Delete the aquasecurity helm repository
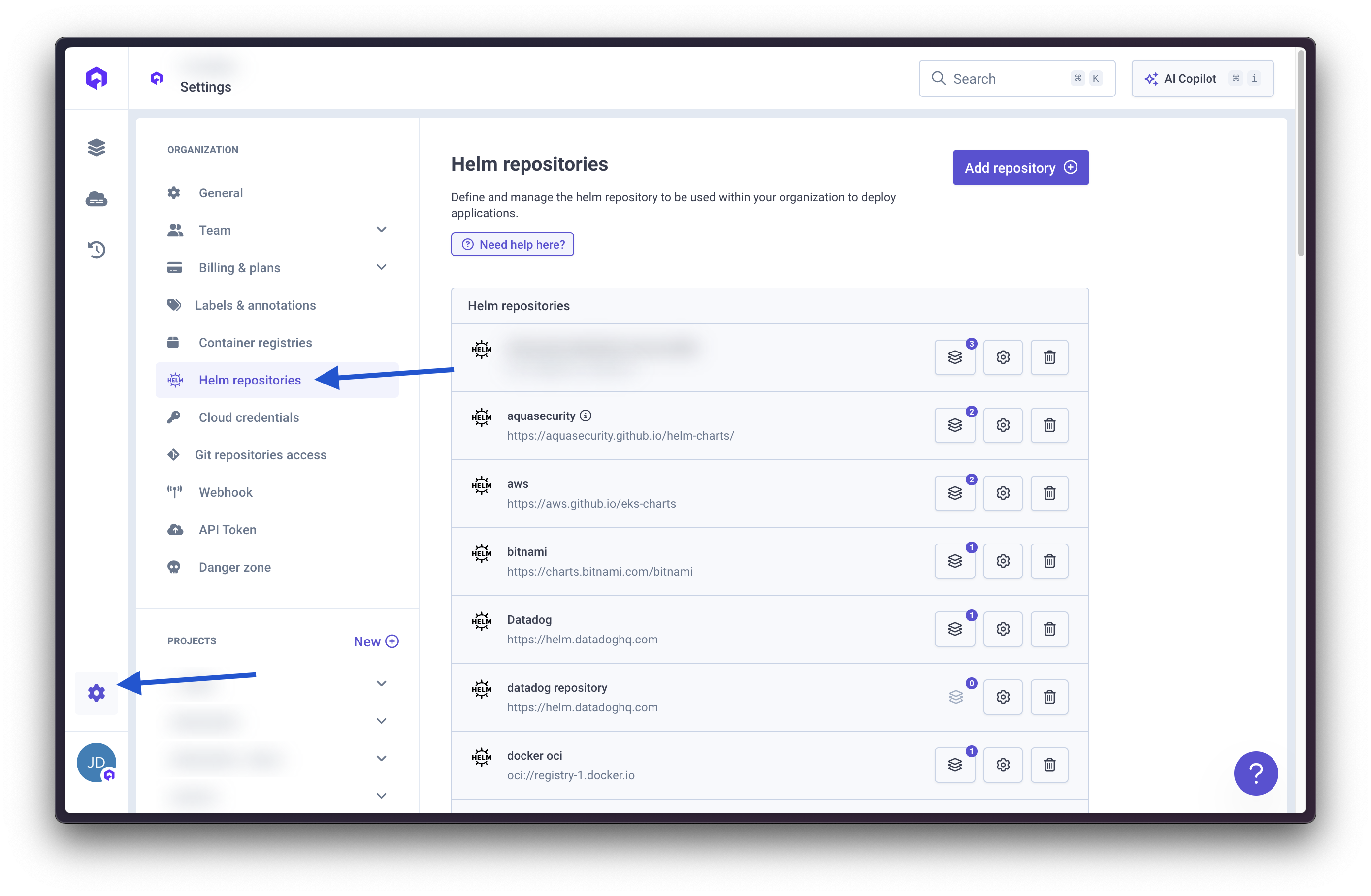Image resolution: width=1371 pixels, height=896 pixels. [1049, 425]
